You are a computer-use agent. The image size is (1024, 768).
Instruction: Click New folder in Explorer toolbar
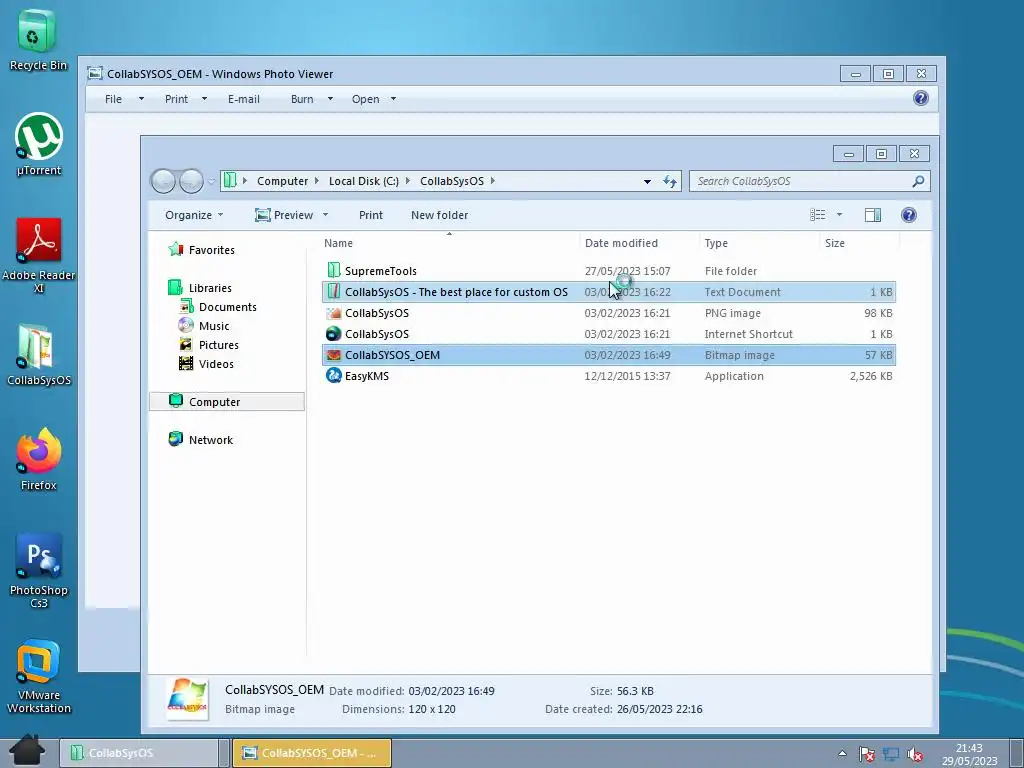coord(440,215)
